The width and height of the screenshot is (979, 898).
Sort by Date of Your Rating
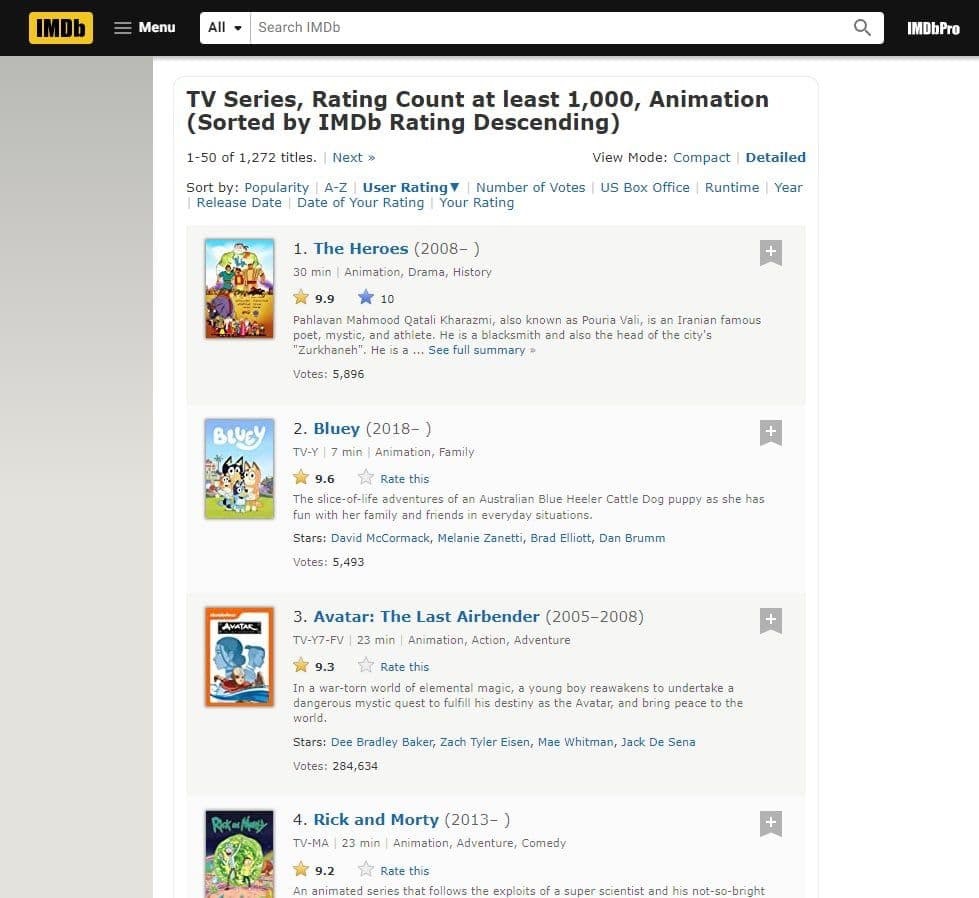(360, 202)
